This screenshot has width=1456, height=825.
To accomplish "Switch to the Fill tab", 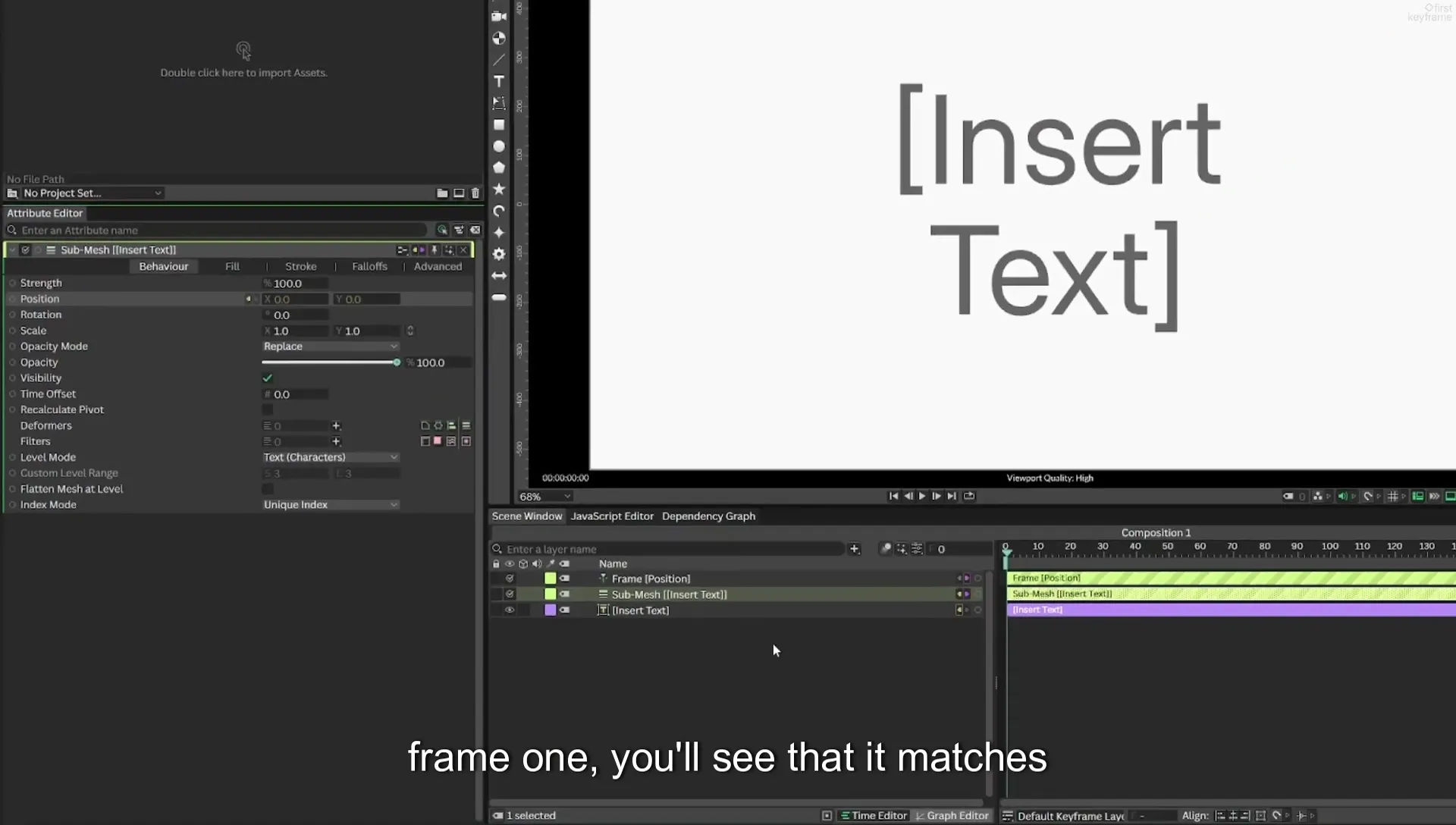I will pyautogui.click(x=232, y=266).
